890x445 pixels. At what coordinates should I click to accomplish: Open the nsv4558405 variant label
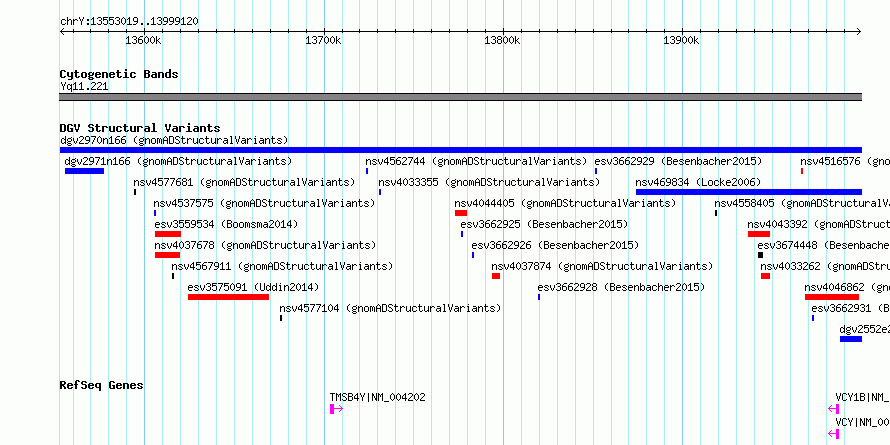click(802, 203)
